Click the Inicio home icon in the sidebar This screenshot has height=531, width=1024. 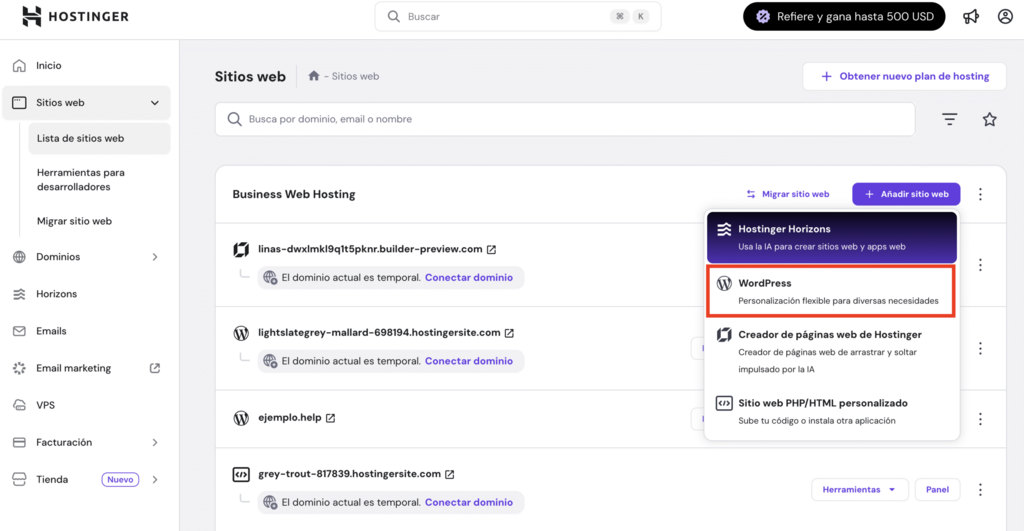pos(20,65)
